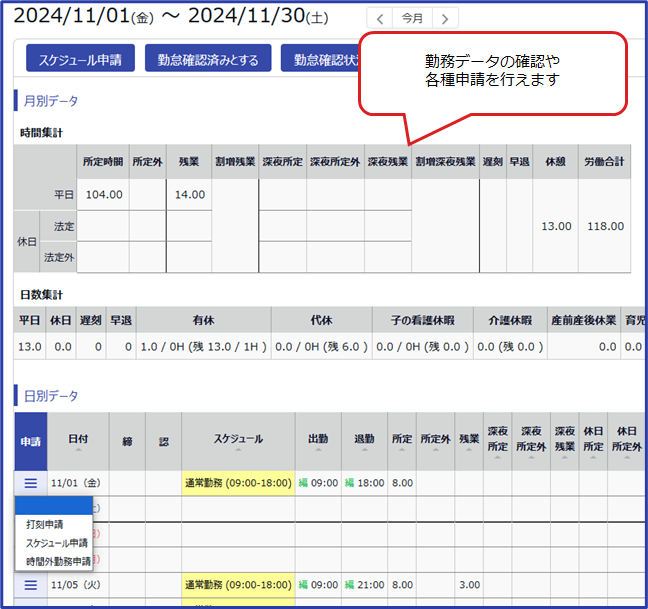
Task: Sort daily table by スケジュール column
Action: (x=238, y=441)
